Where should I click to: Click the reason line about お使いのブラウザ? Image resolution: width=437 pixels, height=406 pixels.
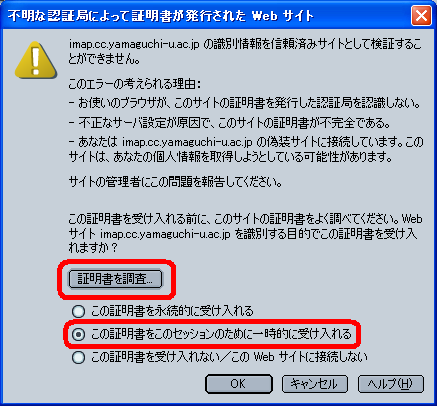point(245,103)
